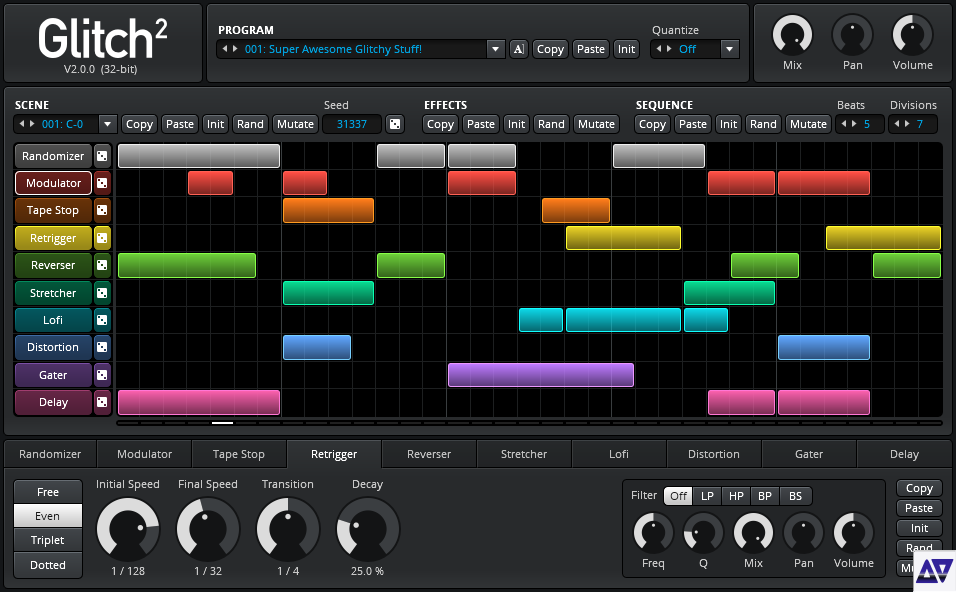Viewport: 956px width, 592px height.
Task: Select the Modulator effect lane button
Action: (53, 183)
